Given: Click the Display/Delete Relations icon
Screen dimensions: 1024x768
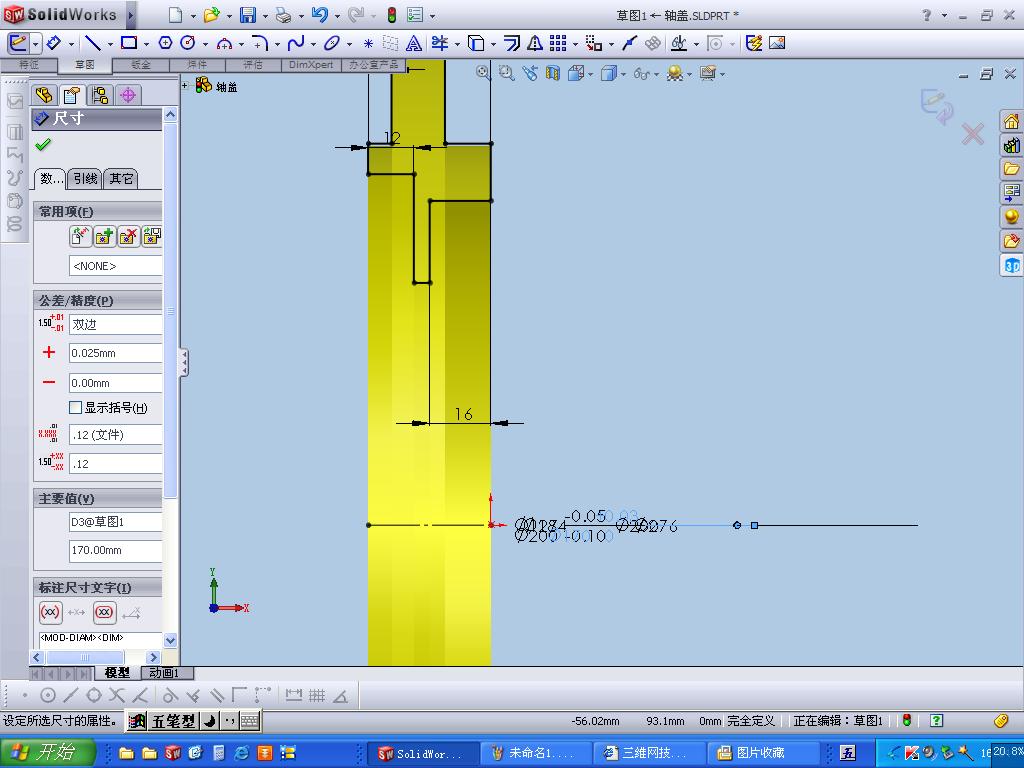Looking at the screenshot, I should 679,44.
